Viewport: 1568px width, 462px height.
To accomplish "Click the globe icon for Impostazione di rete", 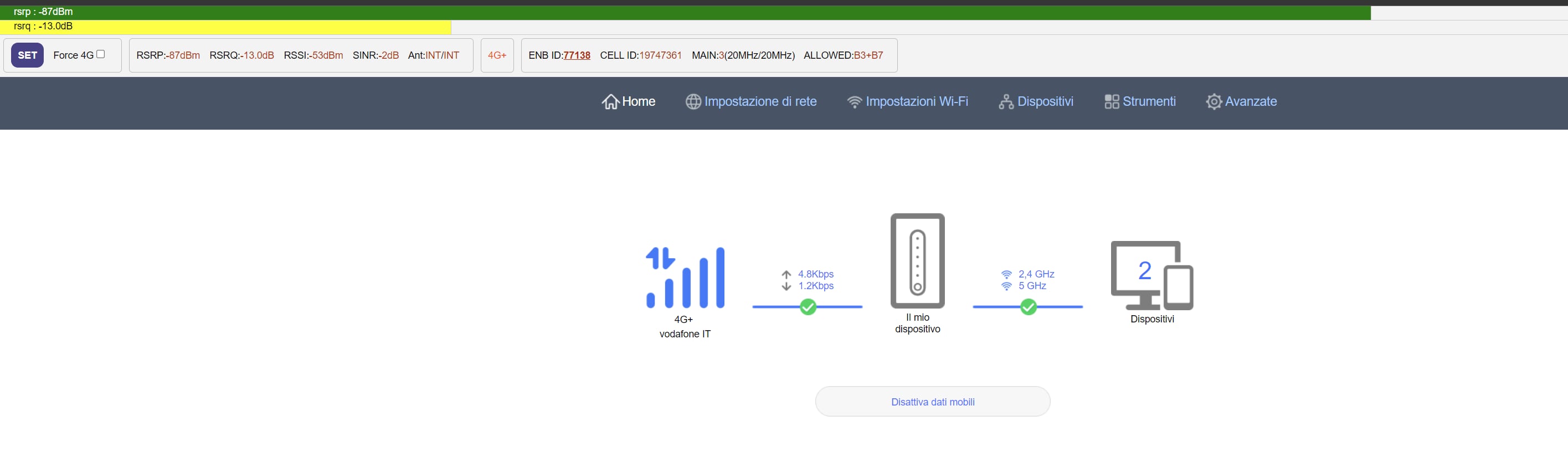I will coord(693,102).
